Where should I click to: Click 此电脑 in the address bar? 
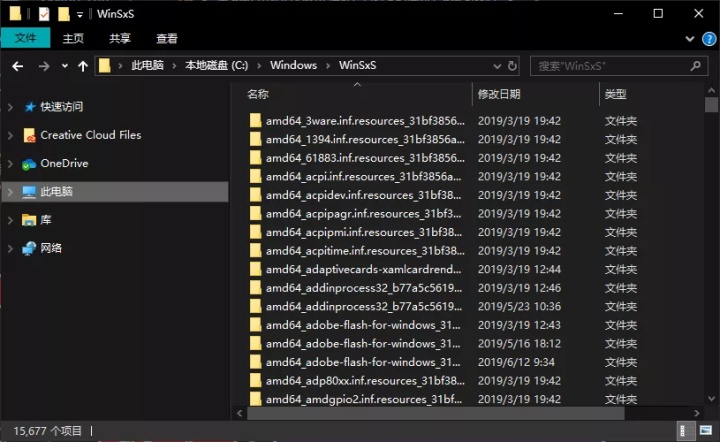[x=147, y=65]
